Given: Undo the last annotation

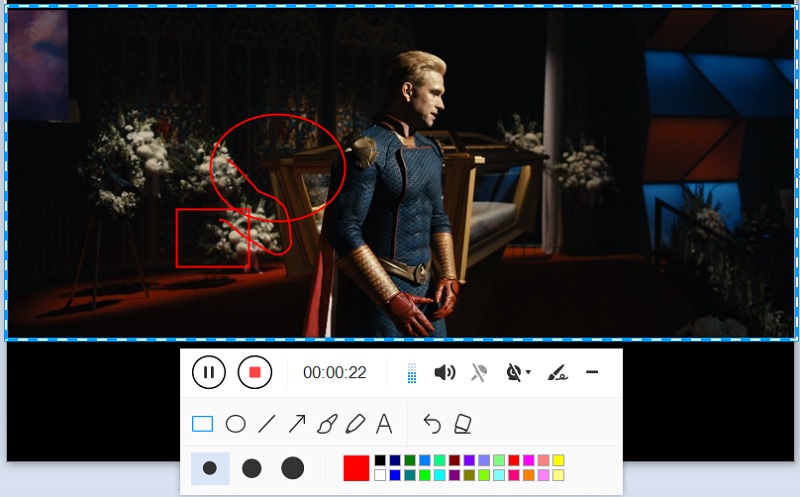Looking at the screenshot, I should tap(432, 424).
